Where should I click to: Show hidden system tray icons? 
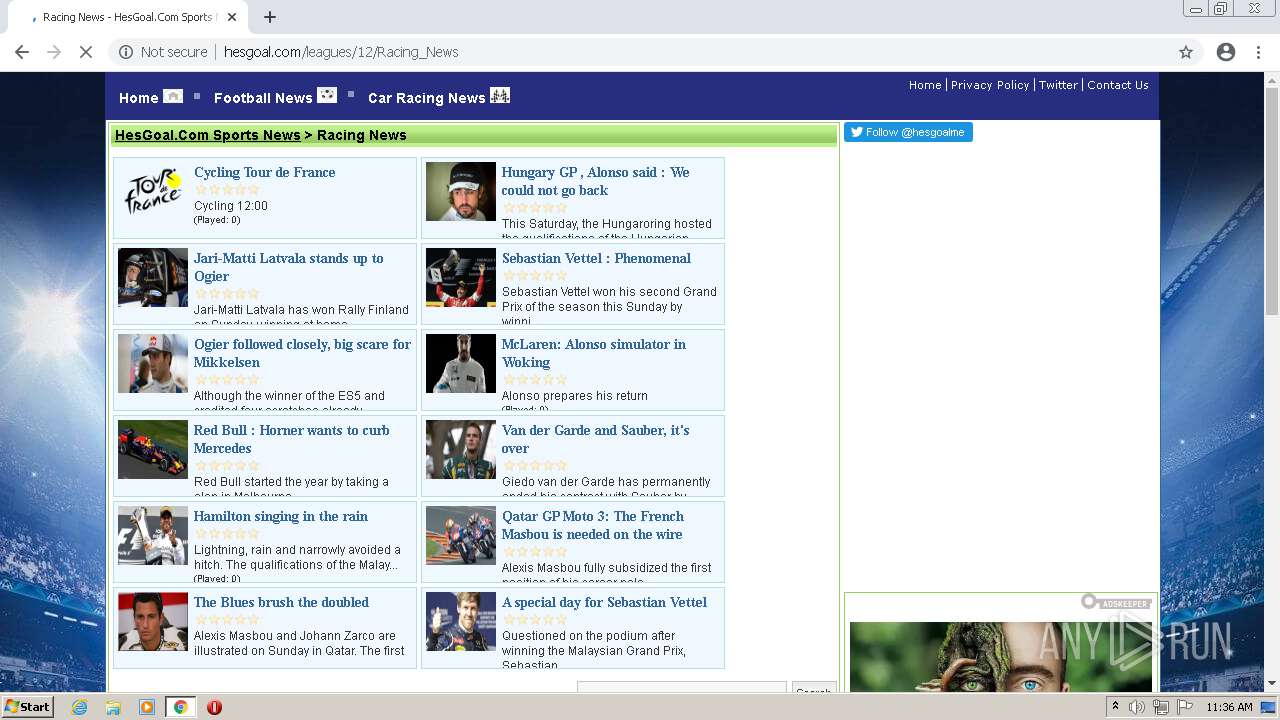tap(1115, 707)
